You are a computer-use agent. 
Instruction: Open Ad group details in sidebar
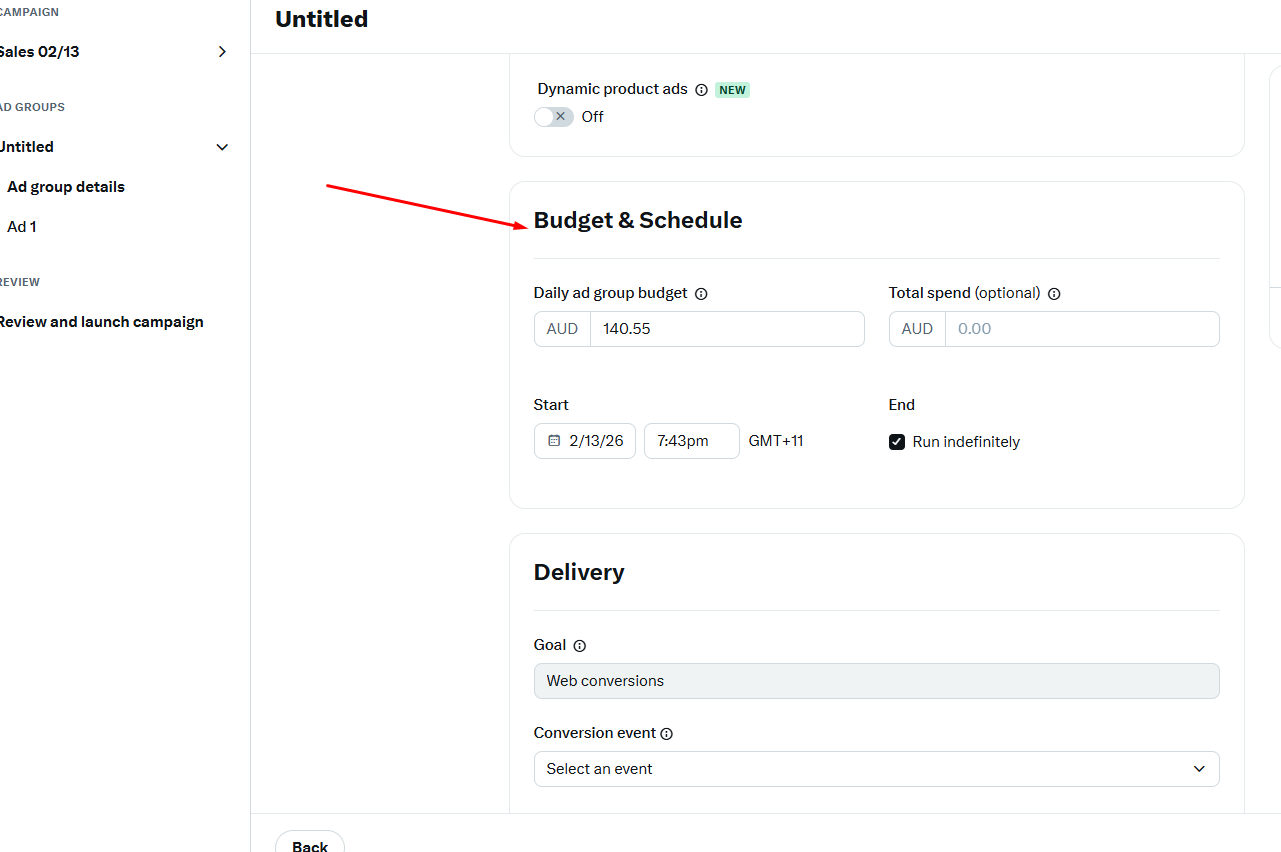66,187
